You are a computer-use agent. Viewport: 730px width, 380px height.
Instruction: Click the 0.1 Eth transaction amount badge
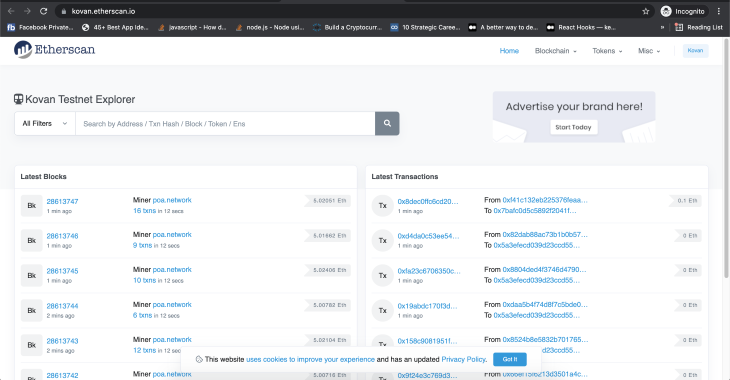coord(685,201)
